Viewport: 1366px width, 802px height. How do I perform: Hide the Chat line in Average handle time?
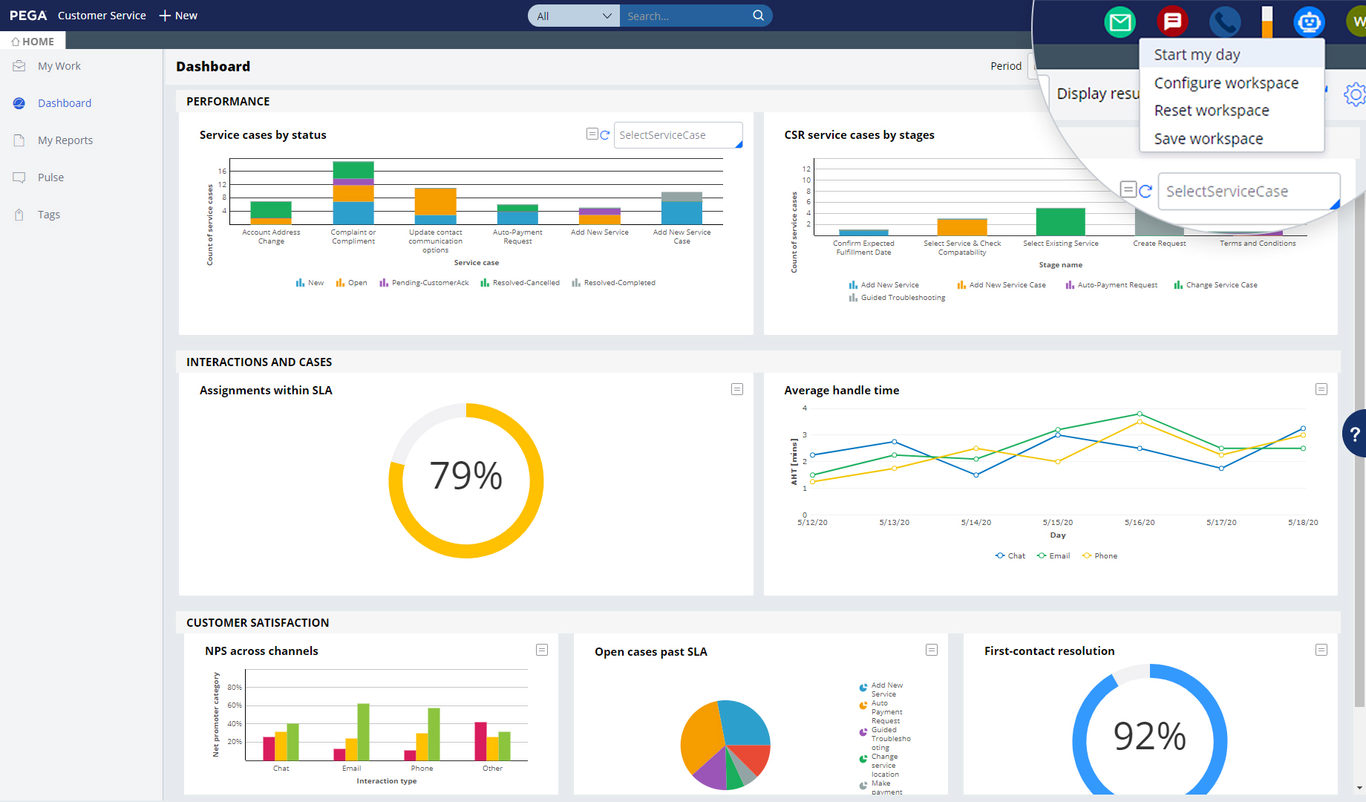click(x=1008, y=555)
